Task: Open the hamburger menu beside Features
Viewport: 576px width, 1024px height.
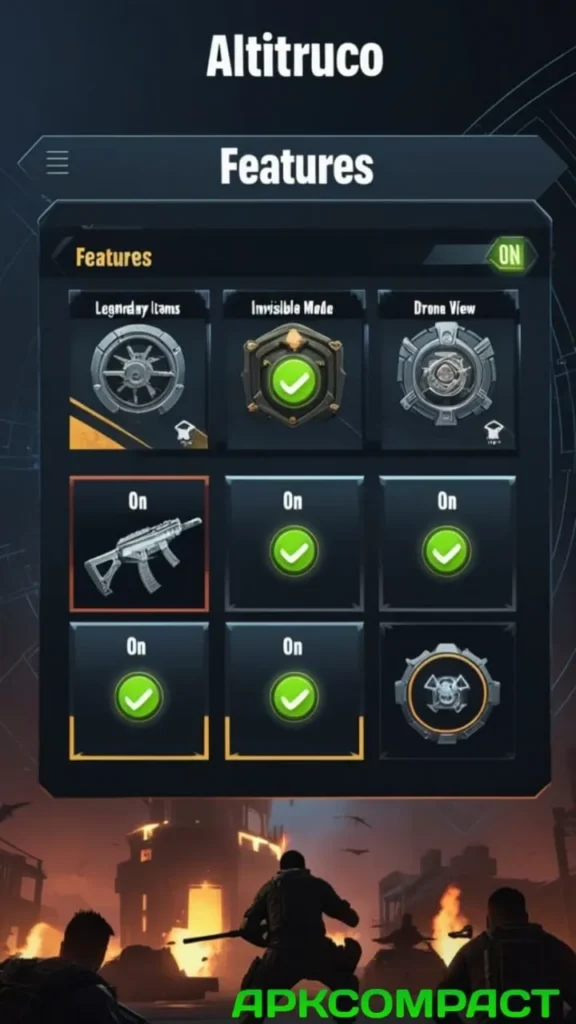Action: (x=57, y=162)
